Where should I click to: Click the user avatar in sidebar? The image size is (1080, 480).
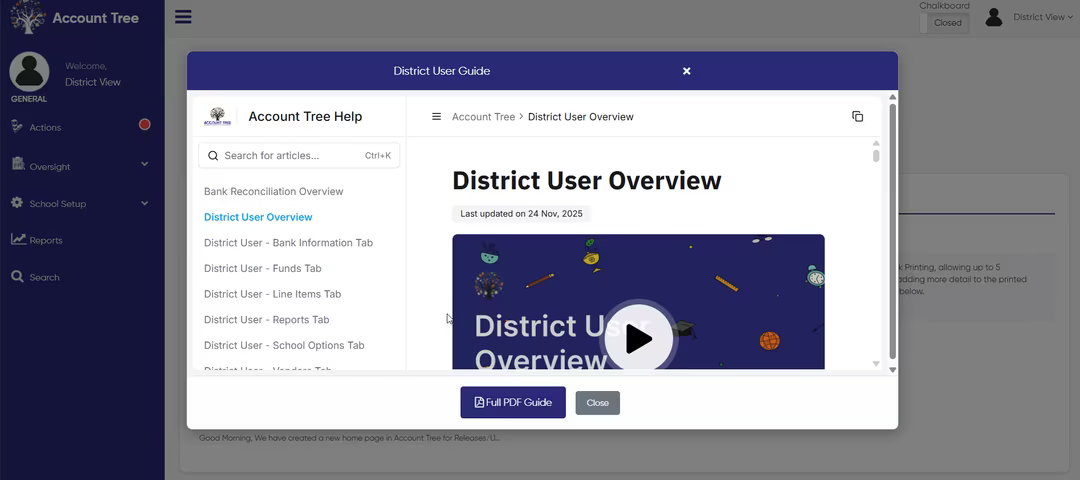point(29,72)
